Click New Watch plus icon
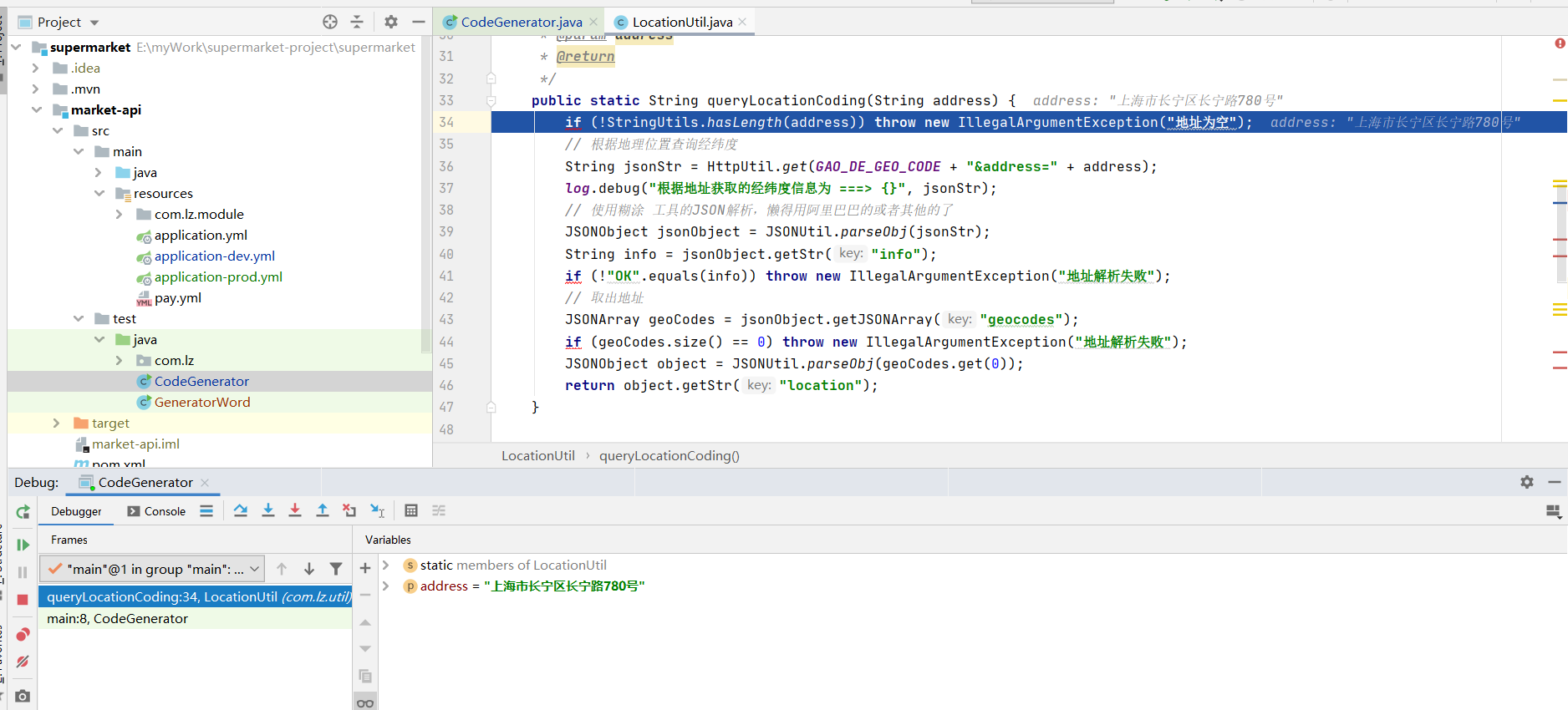This screenshot has width=1568, height=710. [x=365, y=568]
